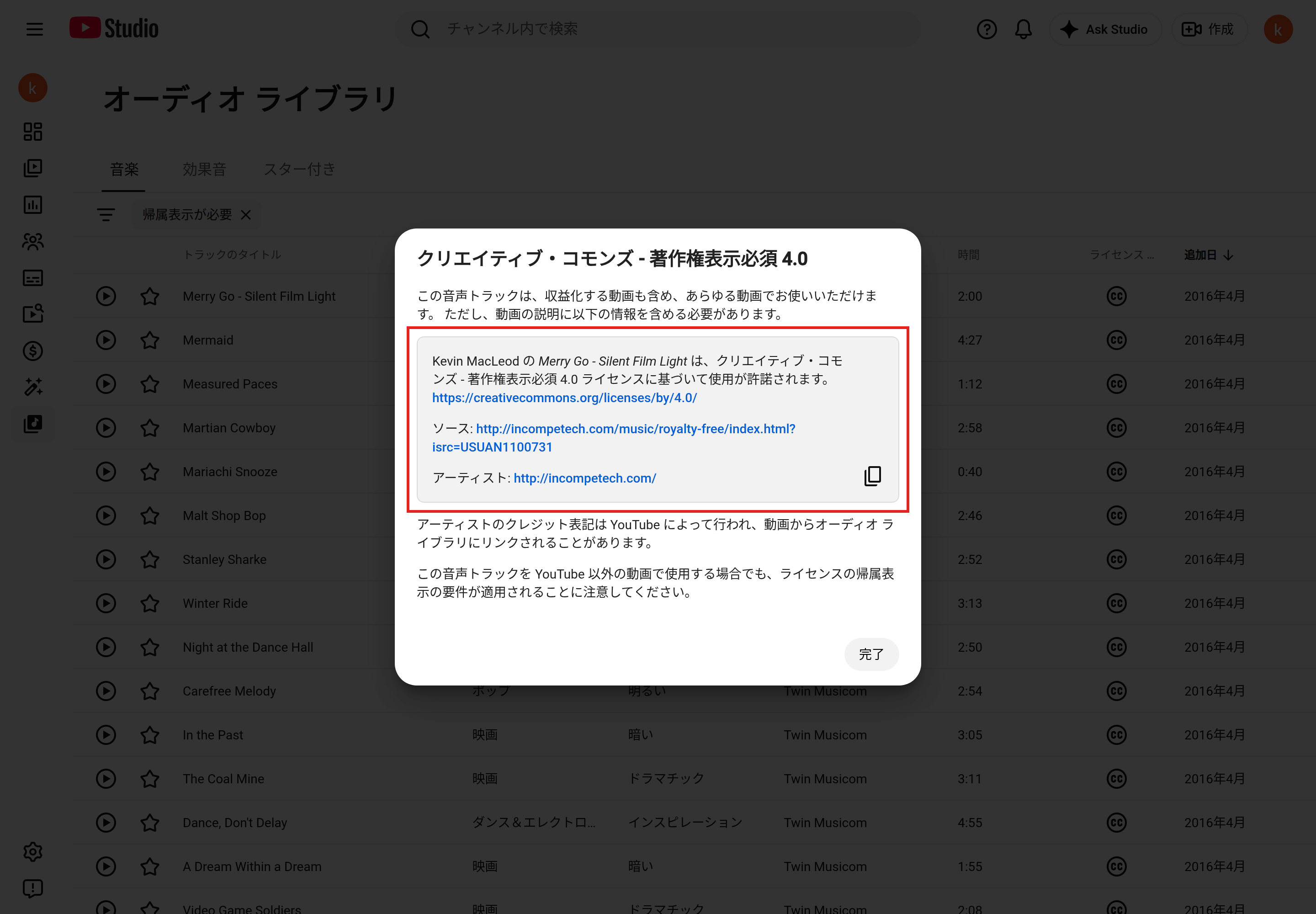Remove the 帰属表示が必要 filter chip
The height and width of the screenshot is (914, 1316).
[x=246, y=215]
